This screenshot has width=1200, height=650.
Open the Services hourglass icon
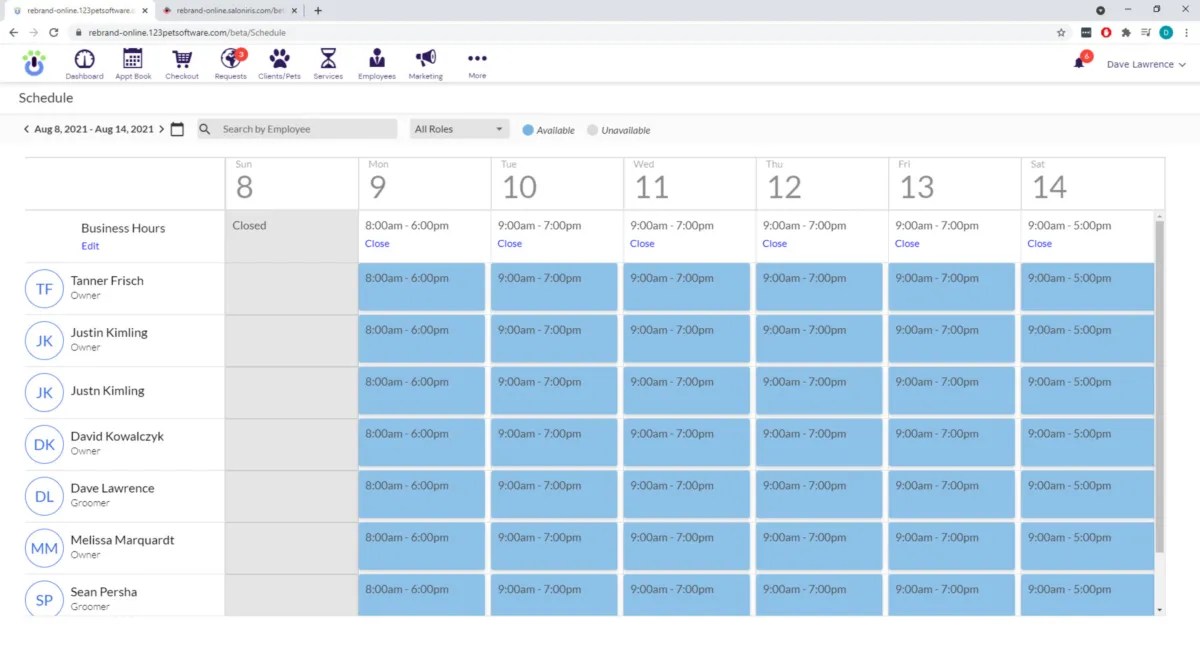click(x=328, y=60)
